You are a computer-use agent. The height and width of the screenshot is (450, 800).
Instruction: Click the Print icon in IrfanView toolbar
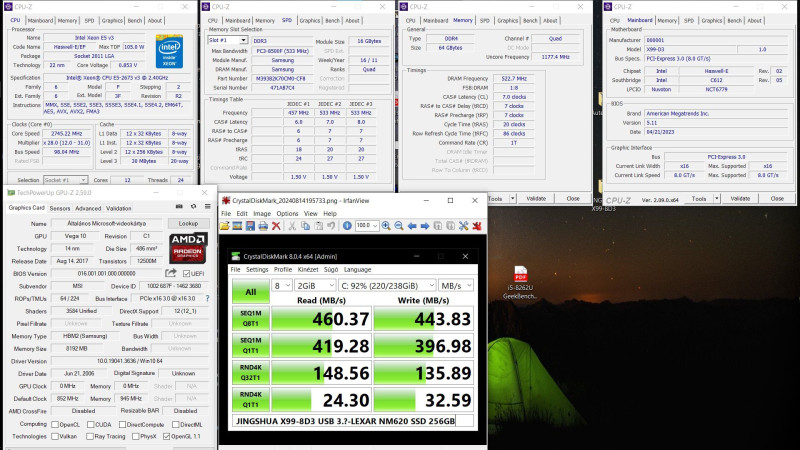tap(263, 226)
